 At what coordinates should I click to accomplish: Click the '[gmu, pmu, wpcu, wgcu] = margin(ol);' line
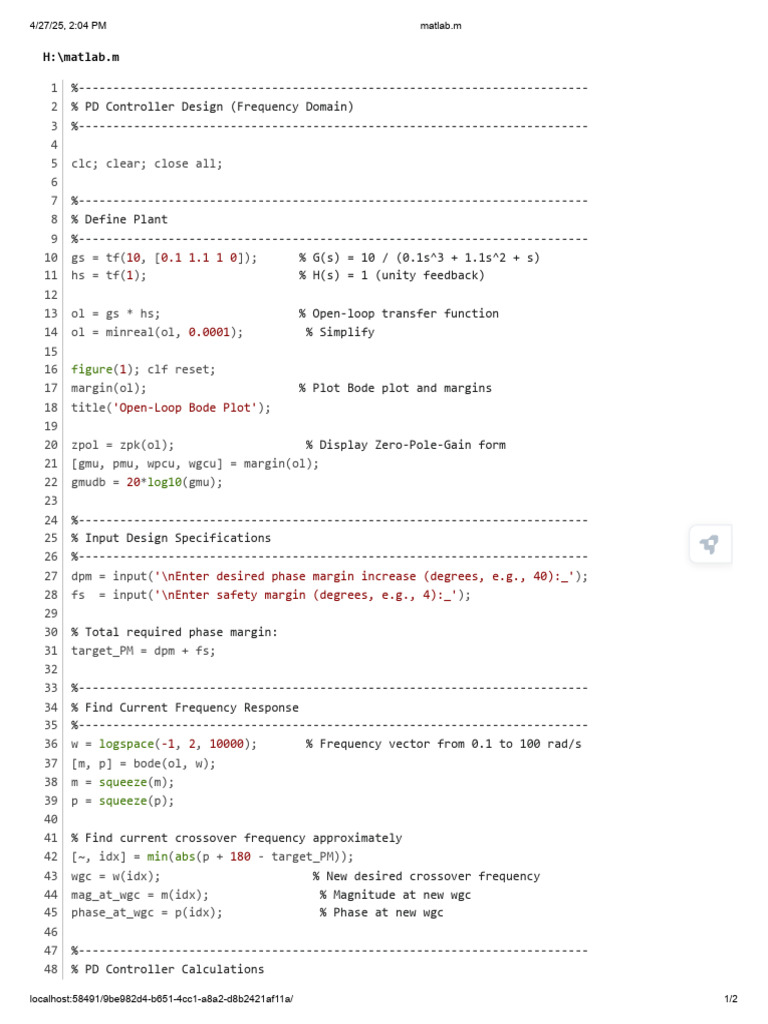click(195, 464)
